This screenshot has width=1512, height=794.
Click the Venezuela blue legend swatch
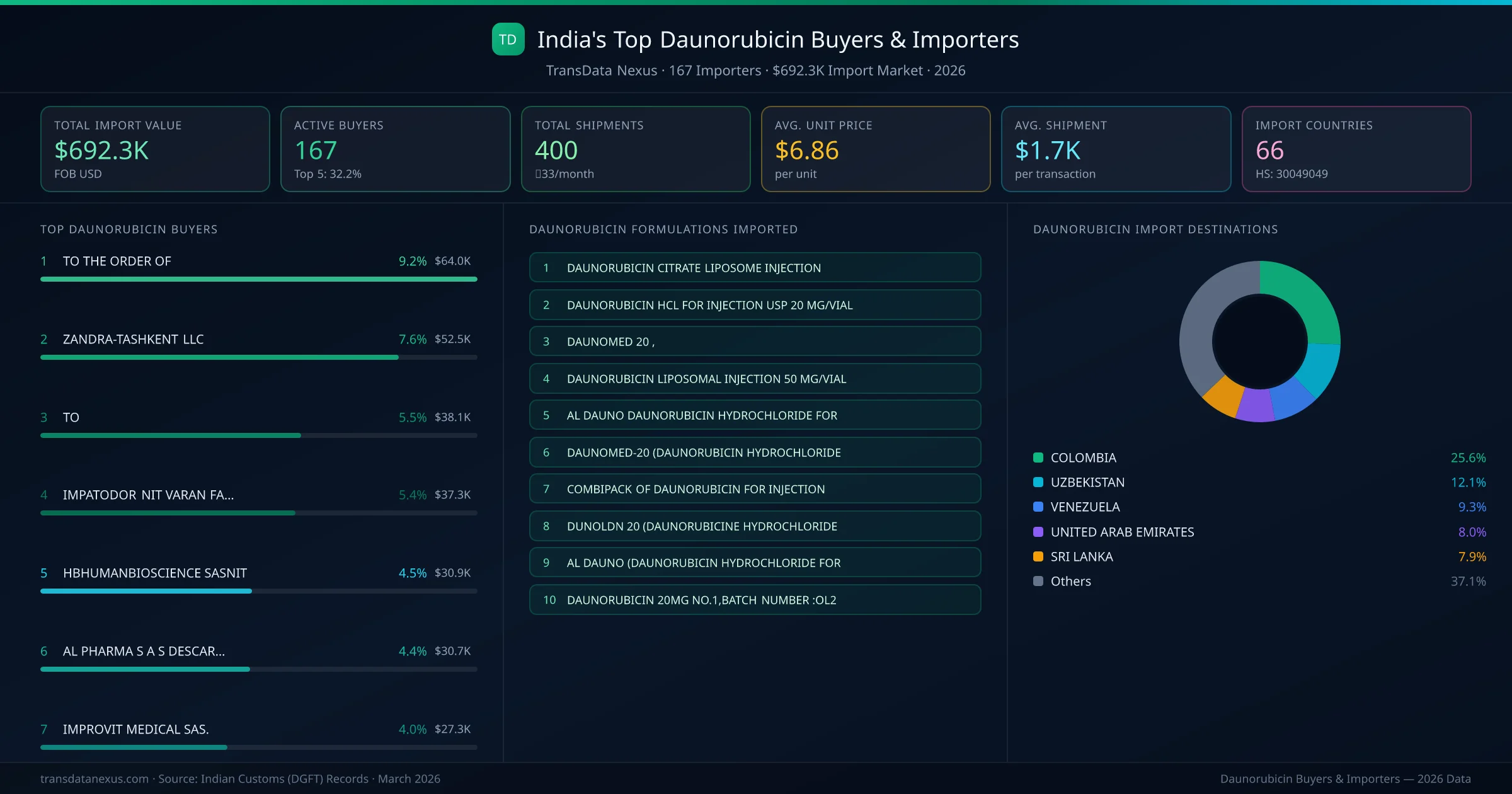pyautogui.click(x=1038, y=507)
